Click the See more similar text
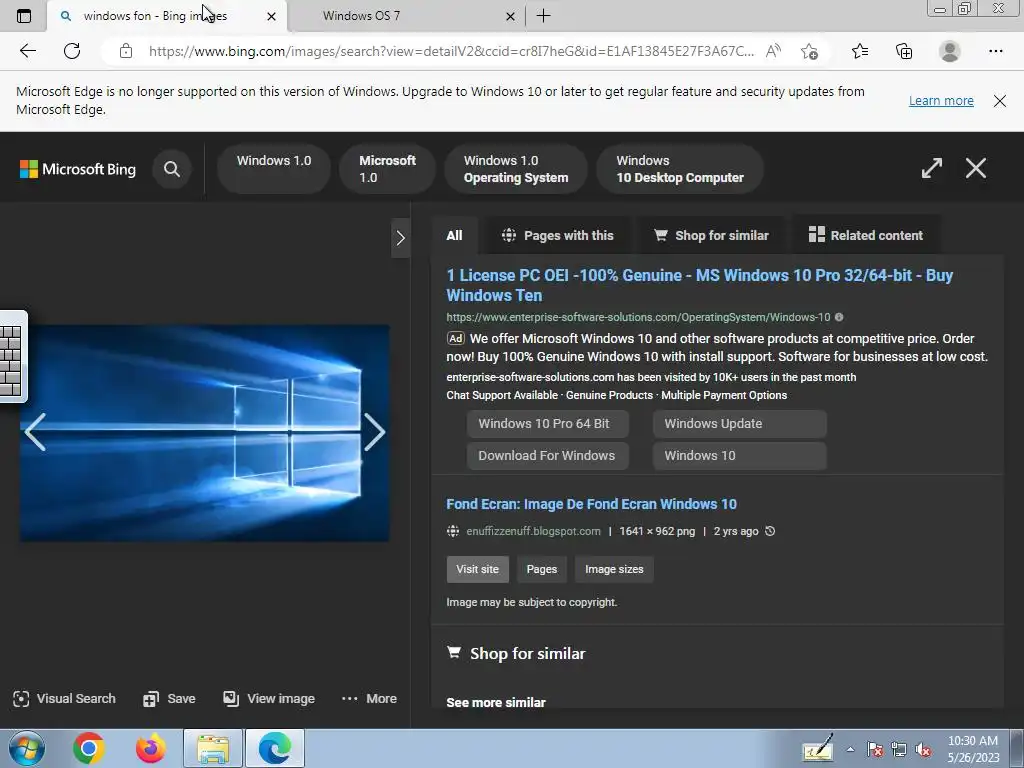 [496, 703]
